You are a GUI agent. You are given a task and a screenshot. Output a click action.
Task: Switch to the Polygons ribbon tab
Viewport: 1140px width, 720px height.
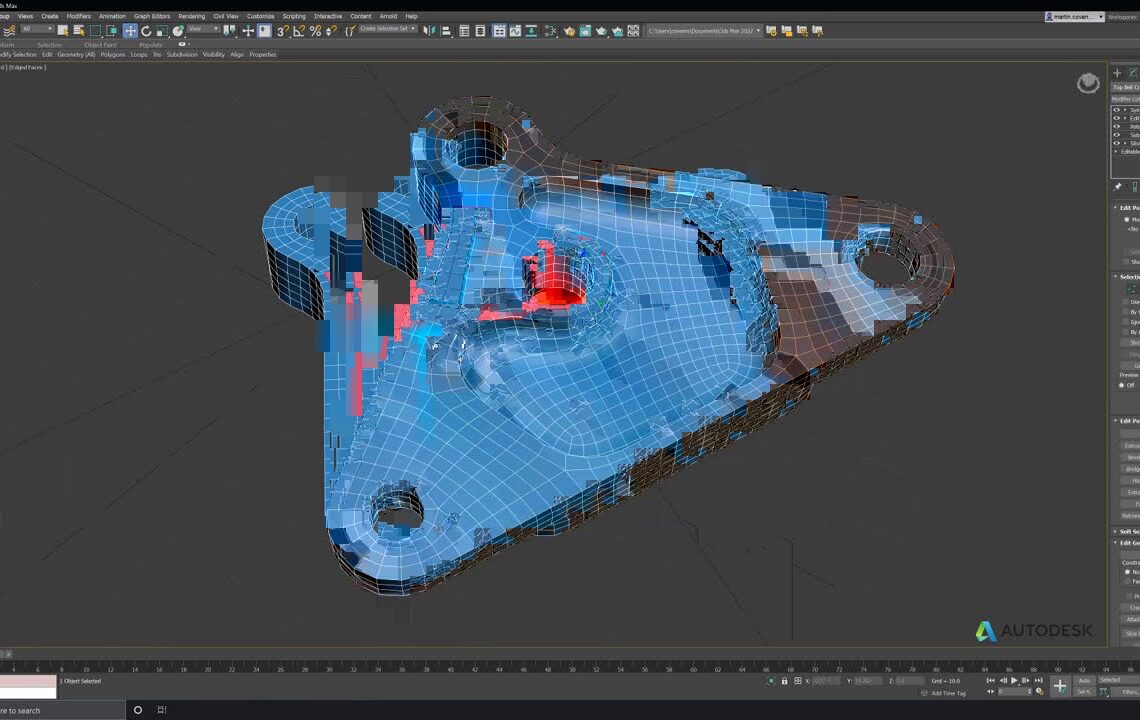(113, 54)
